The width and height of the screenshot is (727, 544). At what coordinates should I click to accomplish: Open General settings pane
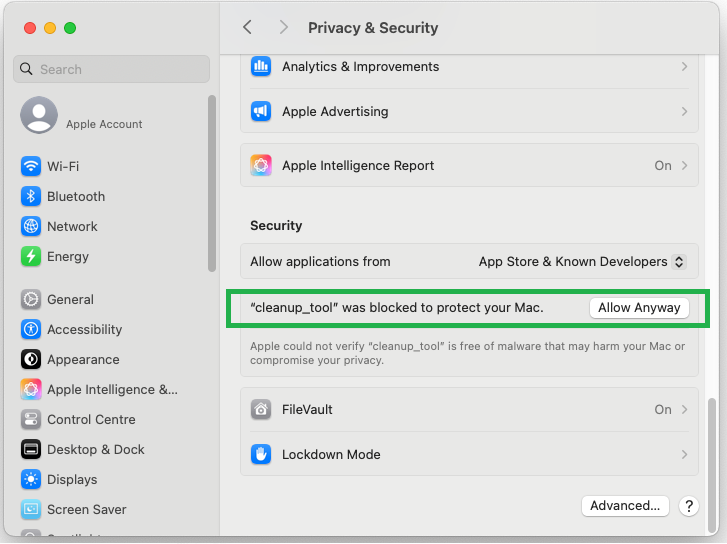tap(70, 300)
